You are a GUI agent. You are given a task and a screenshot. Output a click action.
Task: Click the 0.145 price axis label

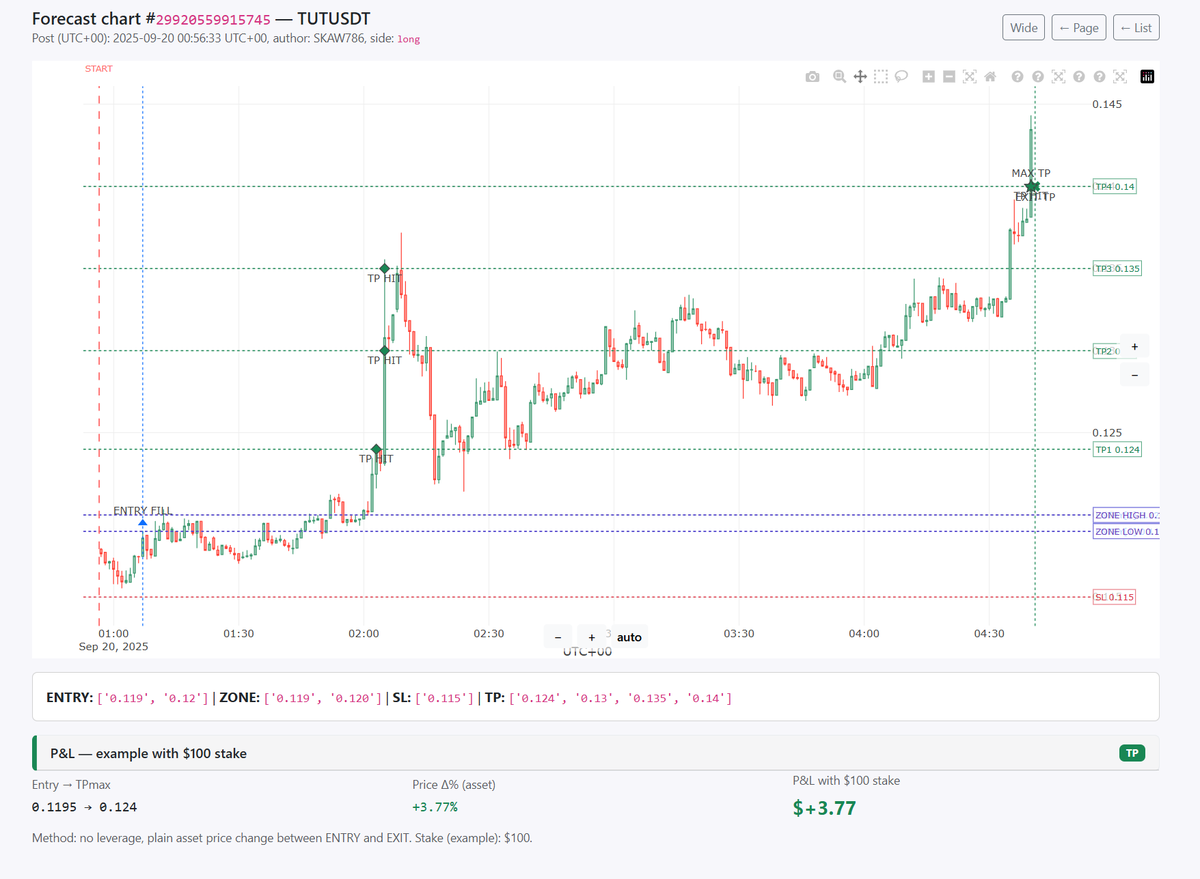coord(1107,105)
